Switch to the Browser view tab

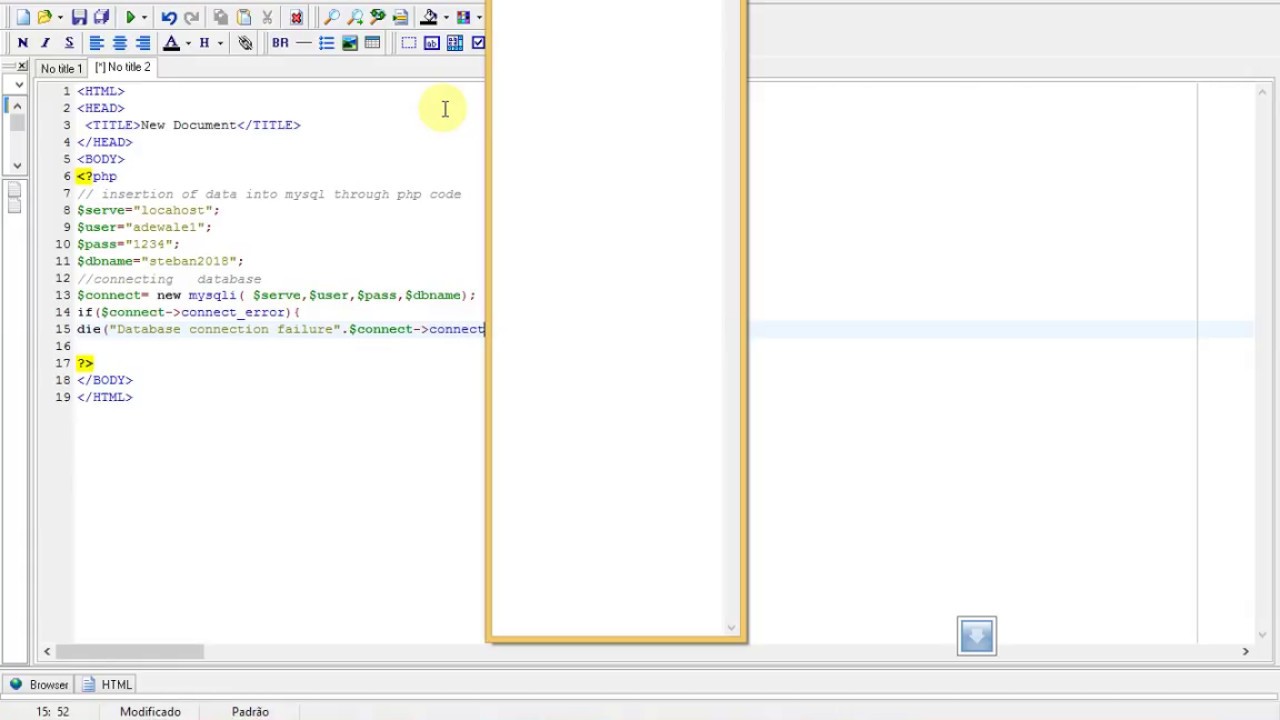39,685
